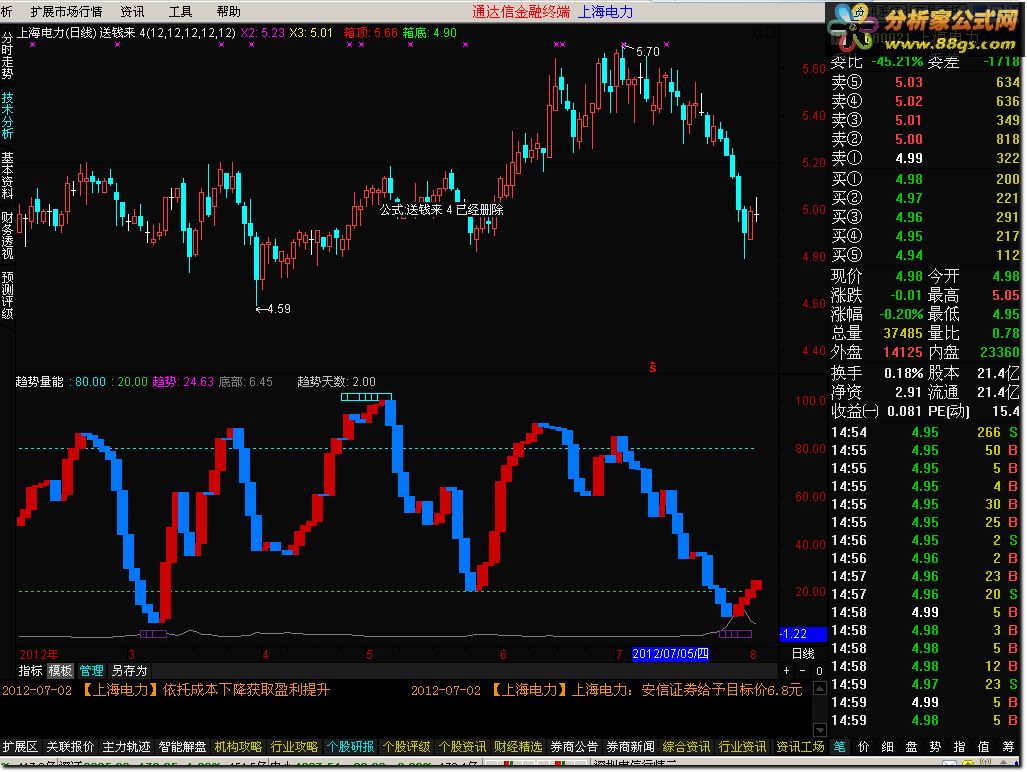
Task: Open the 综合资讯 bottom tab
Action: click(686, 746)
